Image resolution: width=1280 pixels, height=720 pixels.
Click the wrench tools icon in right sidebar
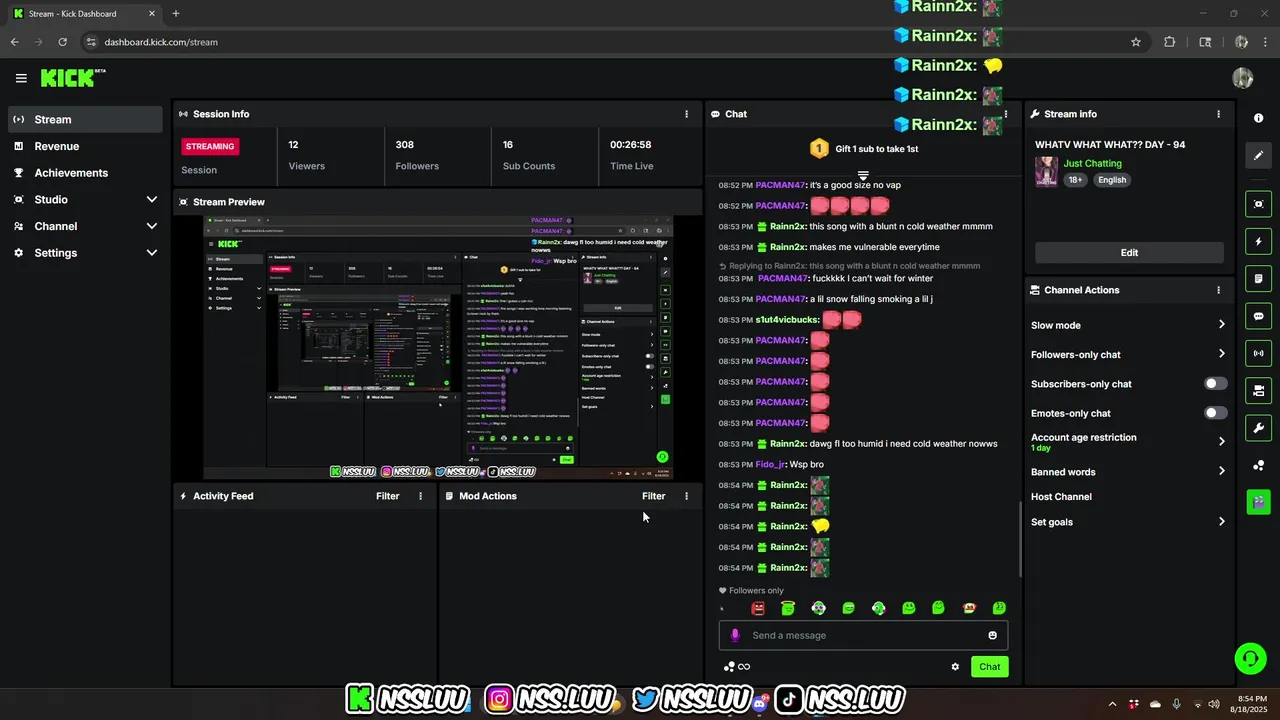(1258, 428)
